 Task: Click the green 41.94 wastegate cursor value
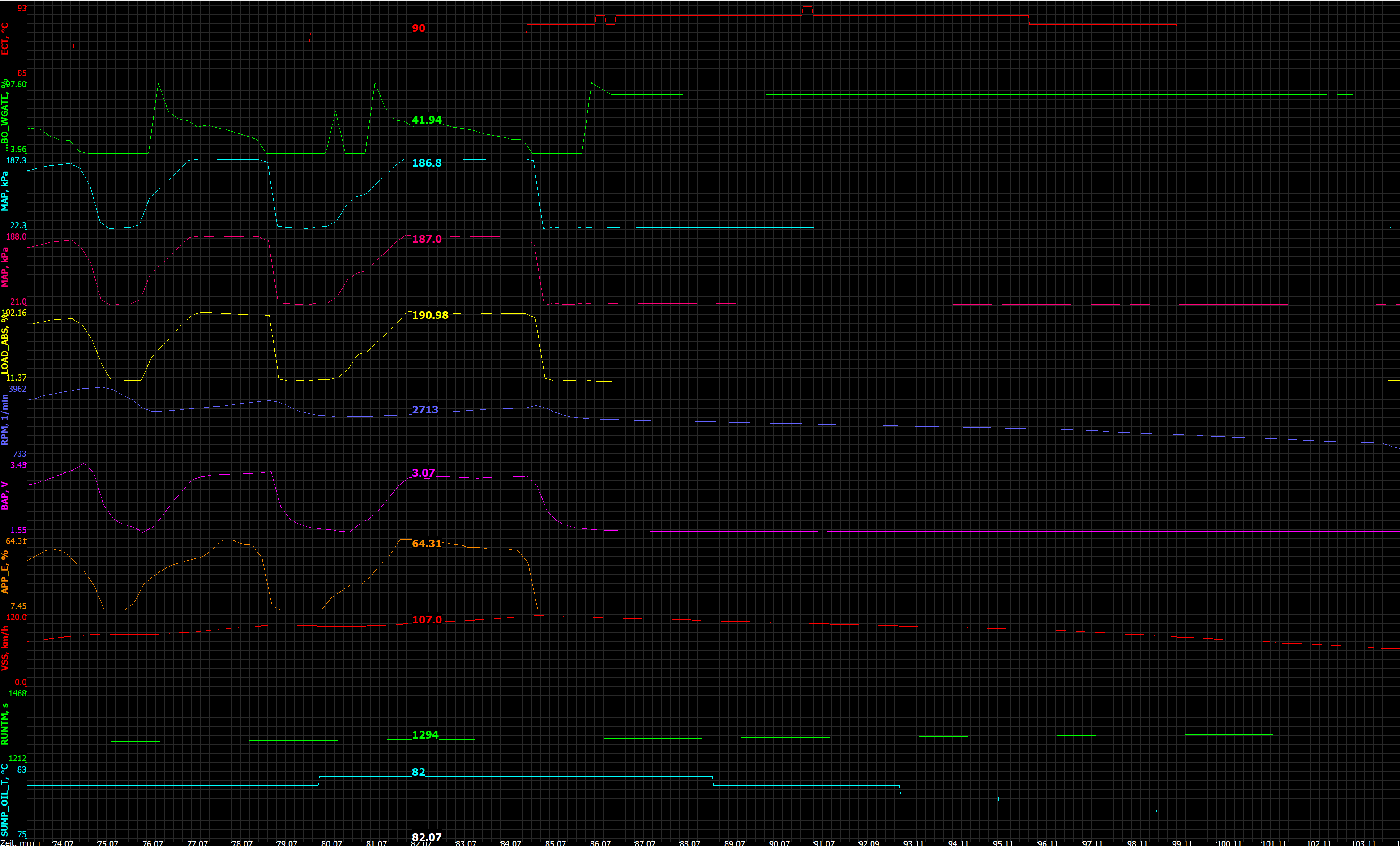point(426,120)
